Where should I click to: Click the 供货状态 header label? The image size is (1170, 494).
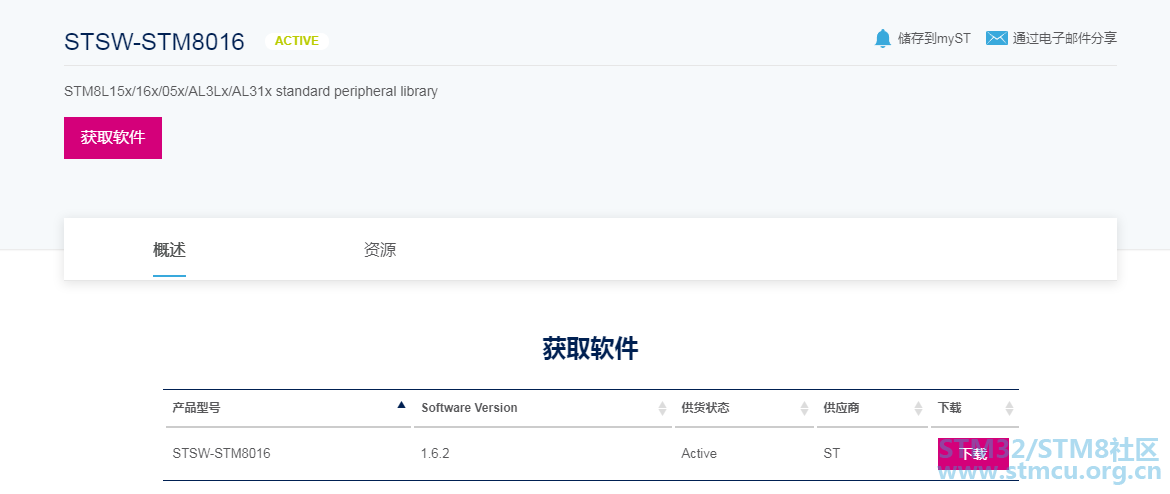click(x=705, y=407)
